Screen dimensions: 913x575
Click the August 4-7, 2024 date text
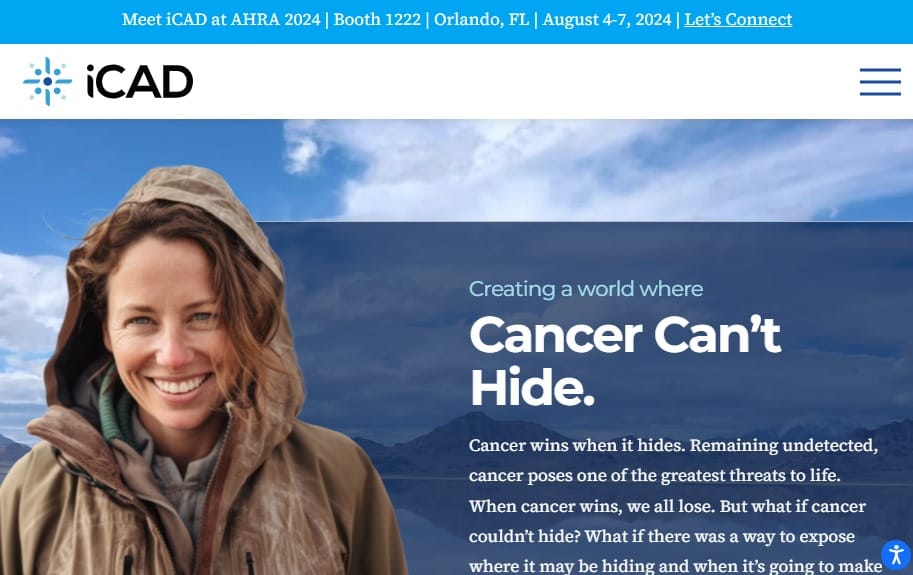tap(607, 19)
